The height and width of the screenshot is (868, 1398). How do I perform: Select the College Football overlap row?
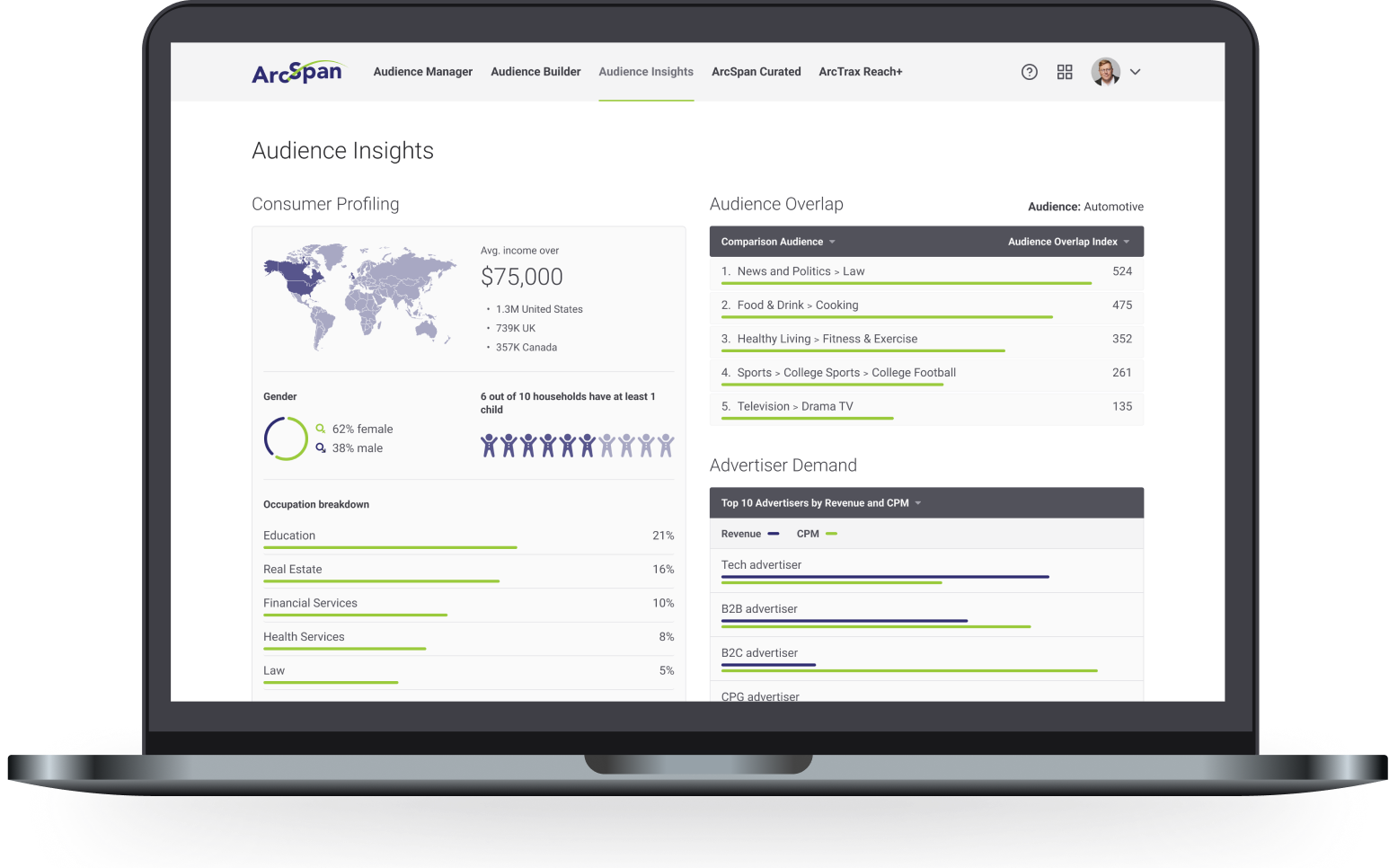pos(926,374)
